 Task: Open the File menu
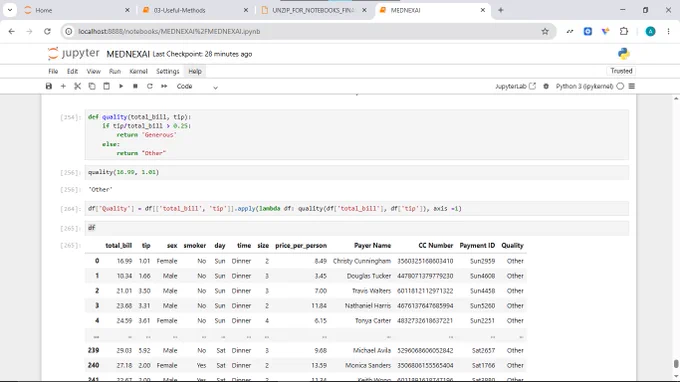point(53,72)
